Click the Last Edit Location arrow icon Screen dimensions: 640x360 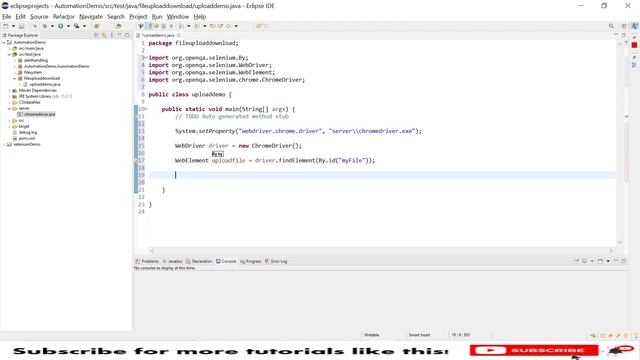pyautogui.click(x=212, y=26)
